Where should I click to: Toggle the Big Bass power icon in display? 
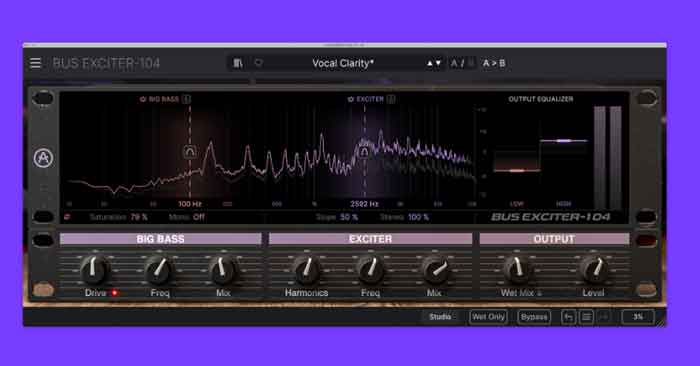click(x=143, y=99)
